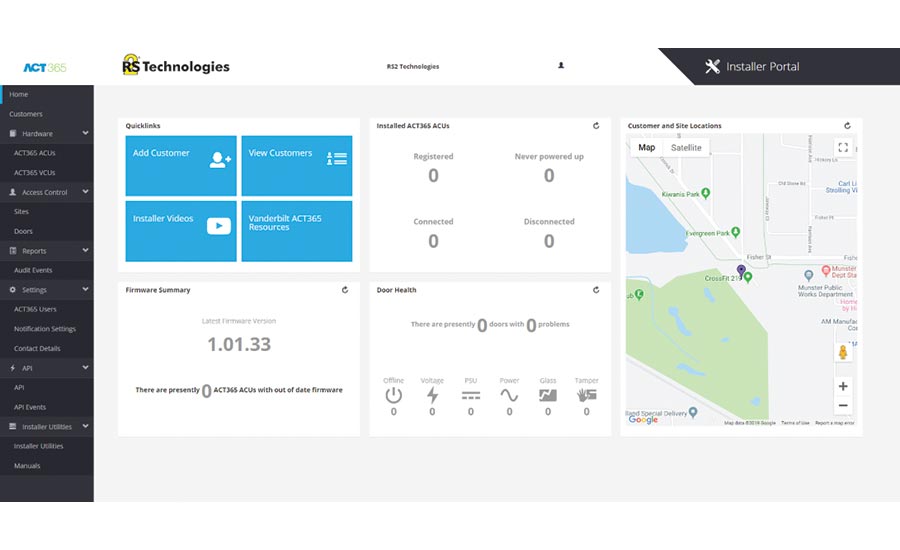The height and width of the screenshot is (550, 900).
Task: Open the user profile icon in header
Action: 561,66
